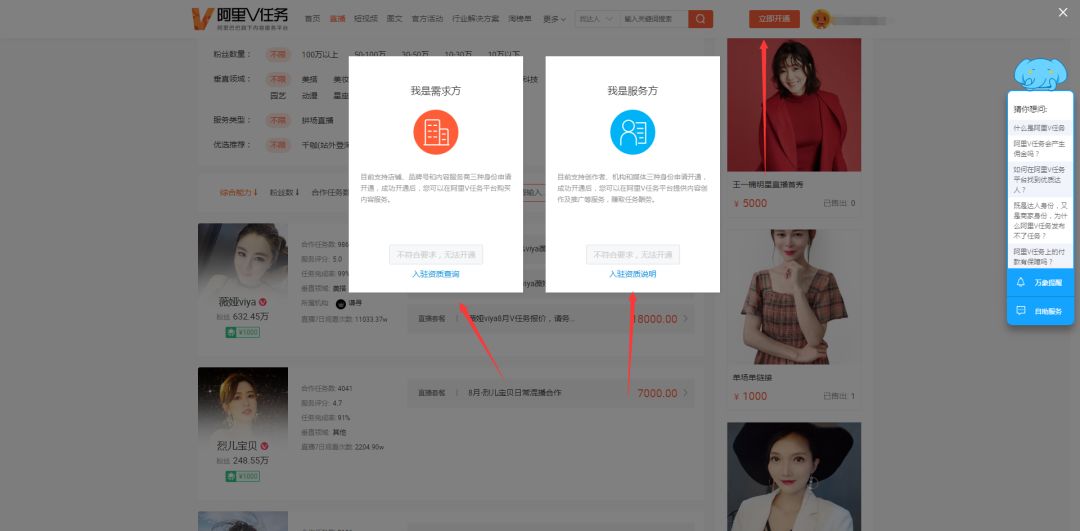Open the 烈儿宝贝 profile photo

(242, 402)
